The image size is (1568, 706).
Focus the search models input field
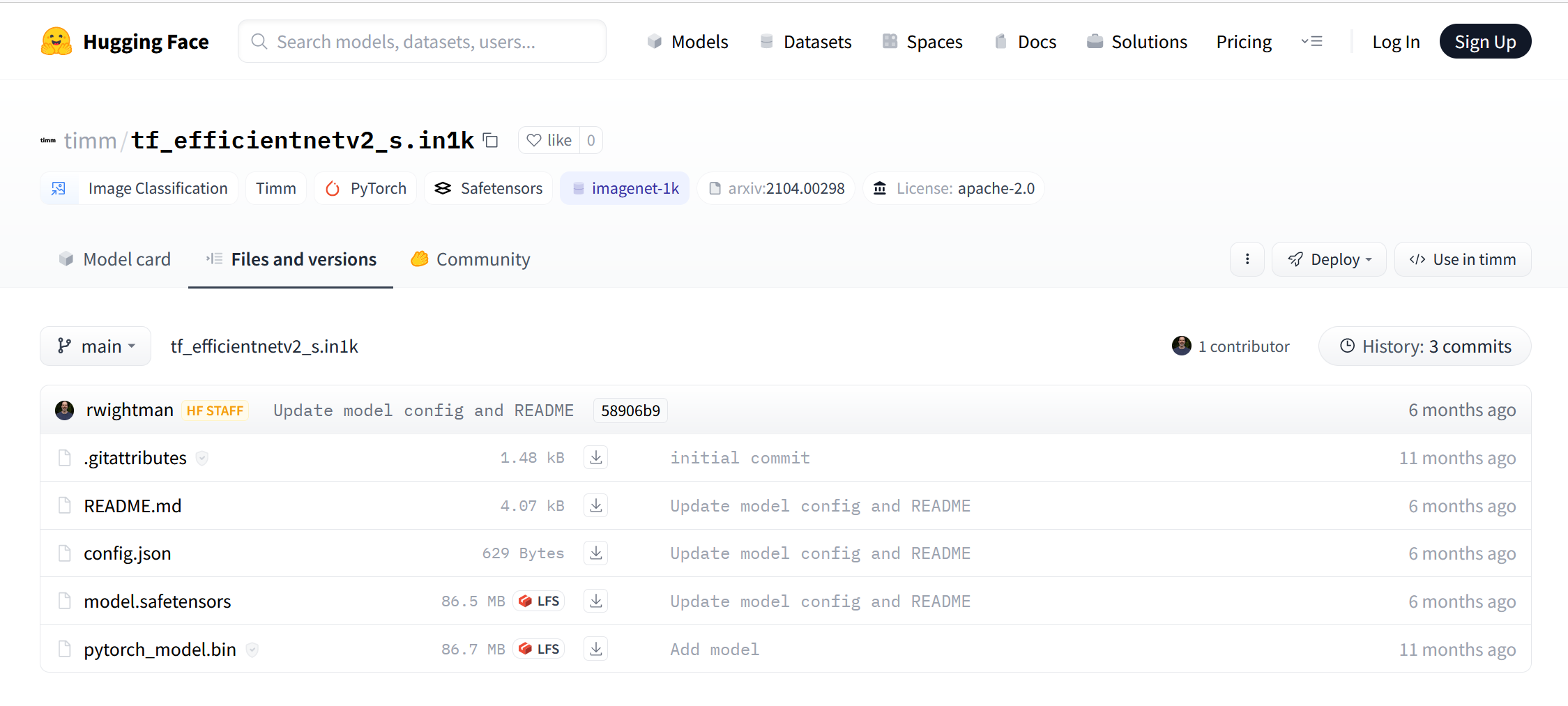click(422, 42)
